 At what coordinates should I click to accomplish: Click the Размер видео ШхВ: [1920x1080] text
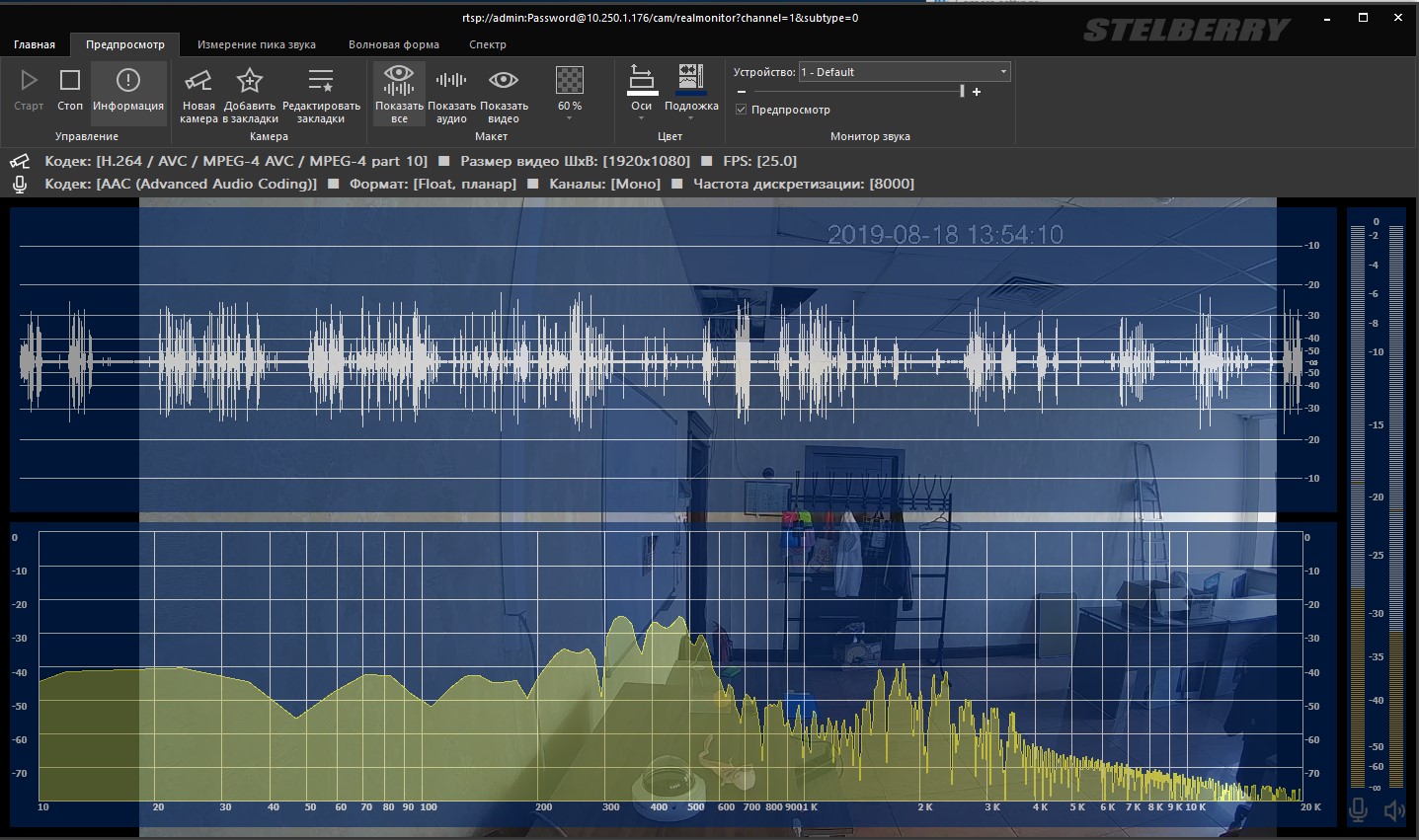(x=575, y=161)
